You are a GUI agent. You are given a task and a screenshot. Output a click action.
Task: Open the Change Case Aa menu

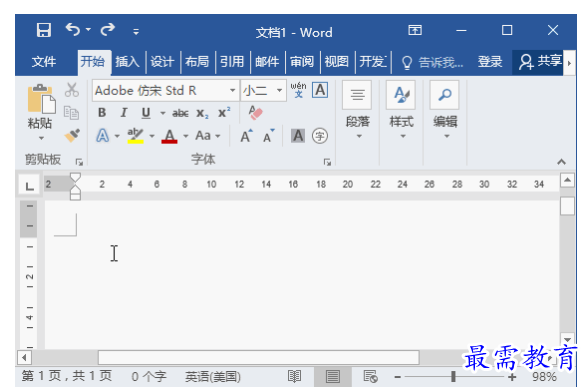pos(208,136)
